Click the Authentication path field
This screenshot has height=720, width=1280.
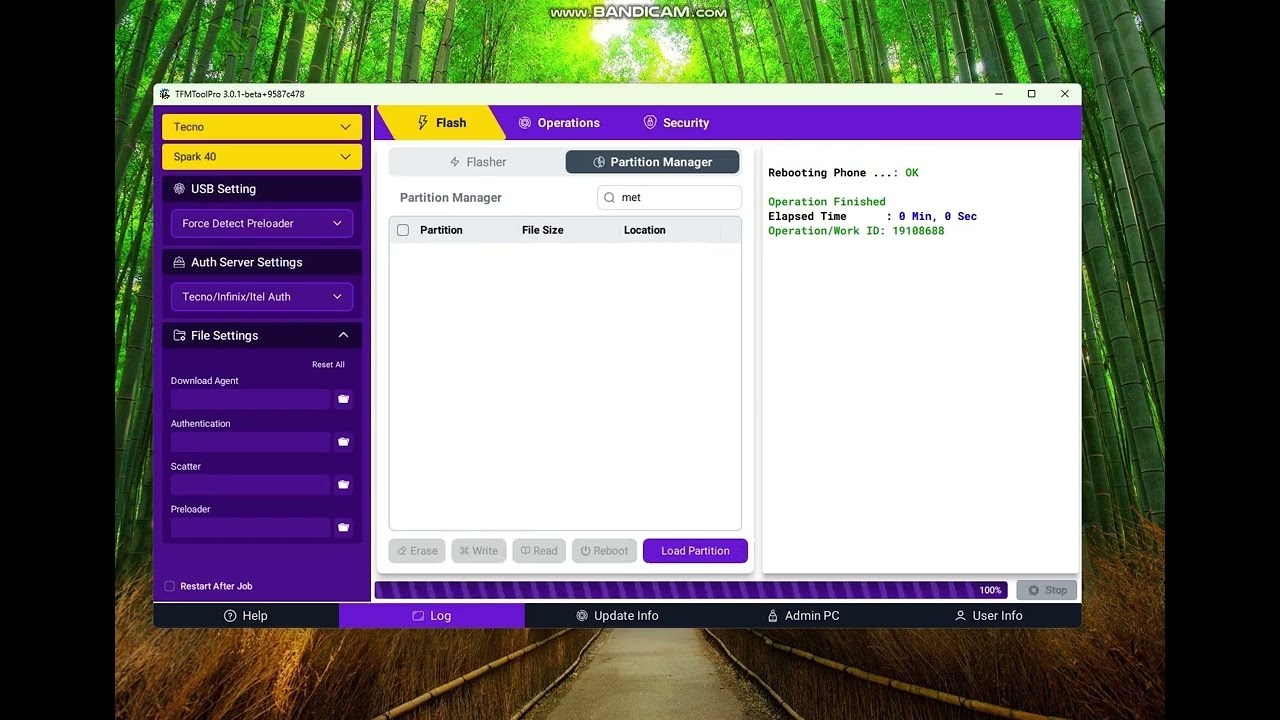coord(250,442)
